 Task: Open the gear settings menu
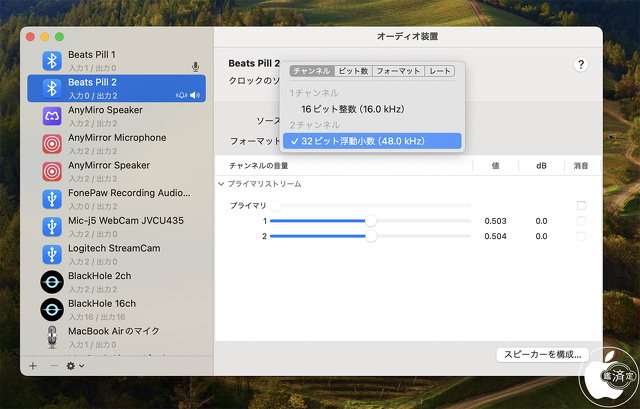[75, 366]
